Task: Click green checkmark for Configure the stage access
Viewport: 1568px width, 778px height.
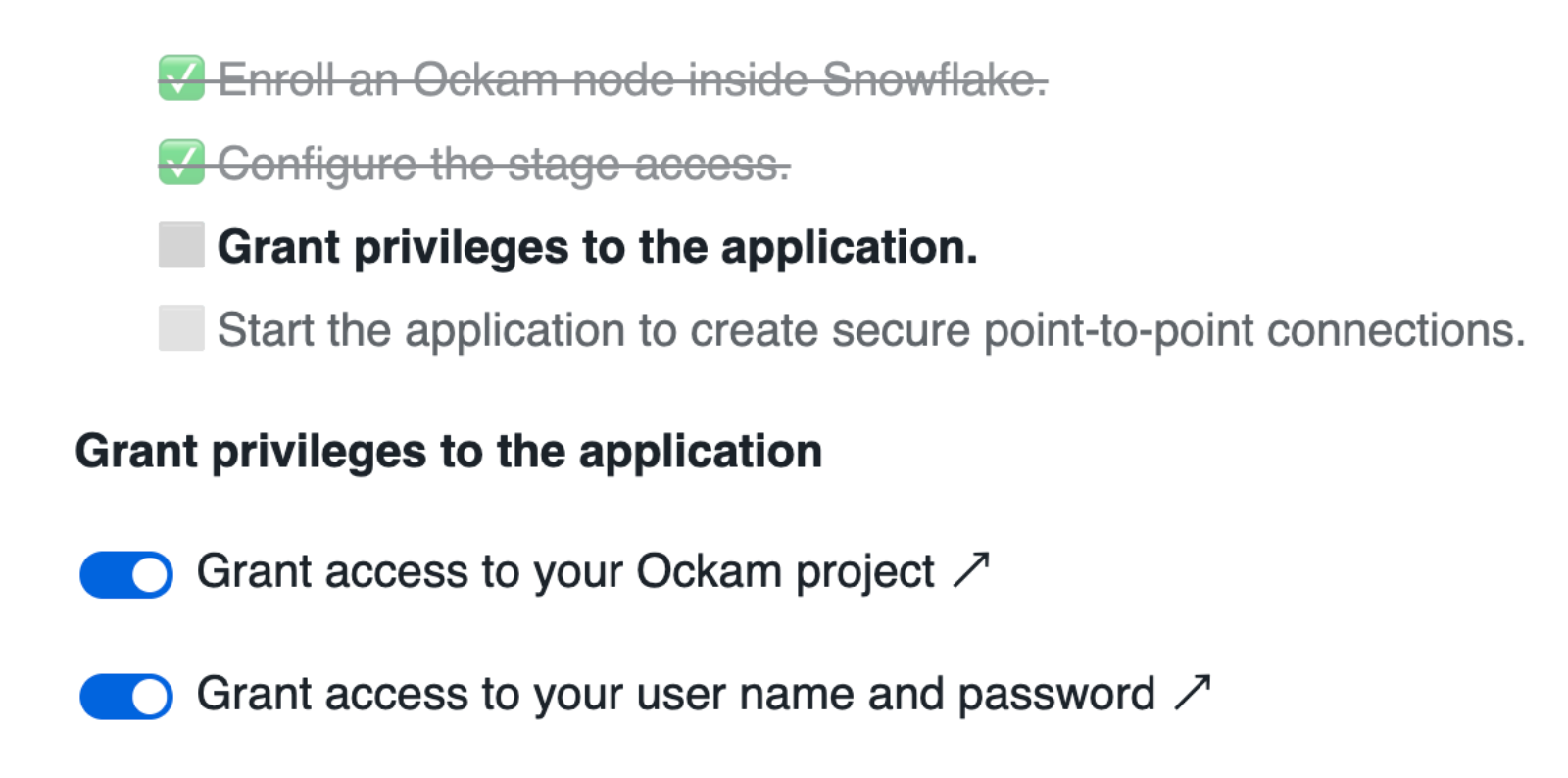Action: [x=181, y=163]
